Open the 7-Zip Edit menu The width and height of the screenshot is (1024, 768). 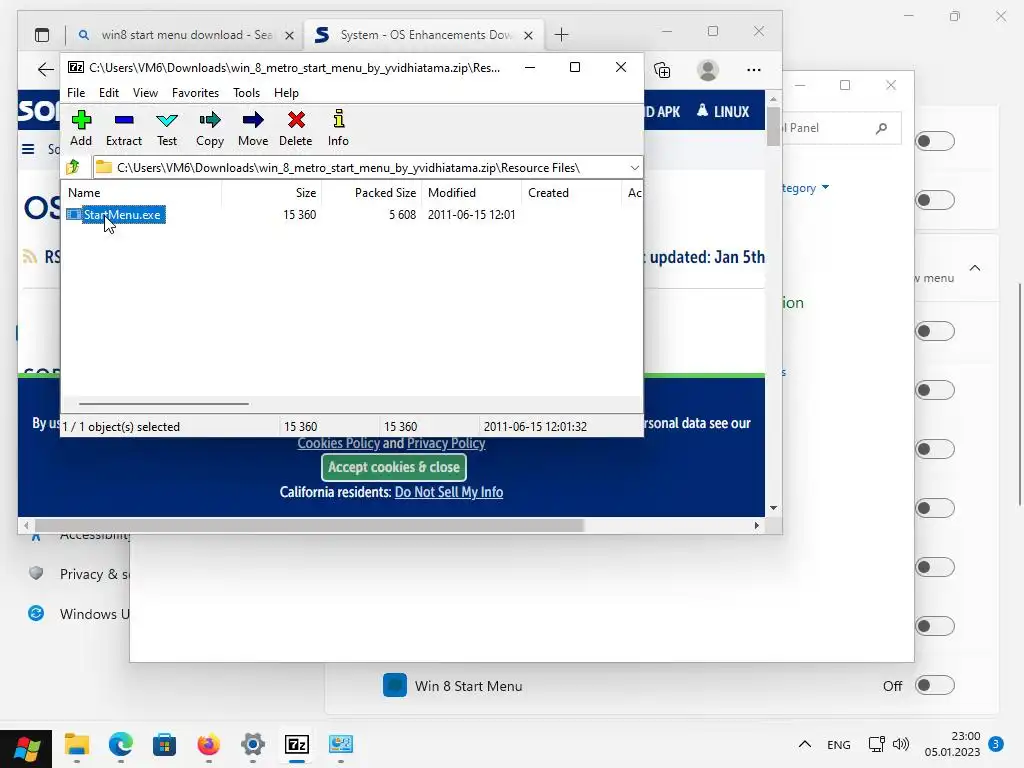pos(108,93)
